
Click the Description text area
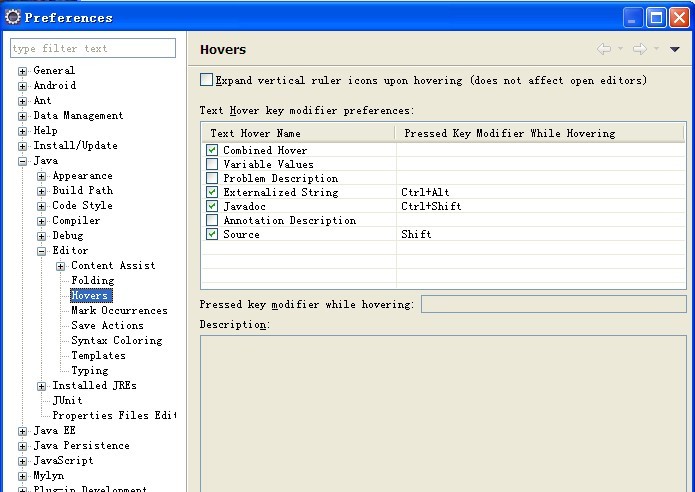(x=443, y=414)
